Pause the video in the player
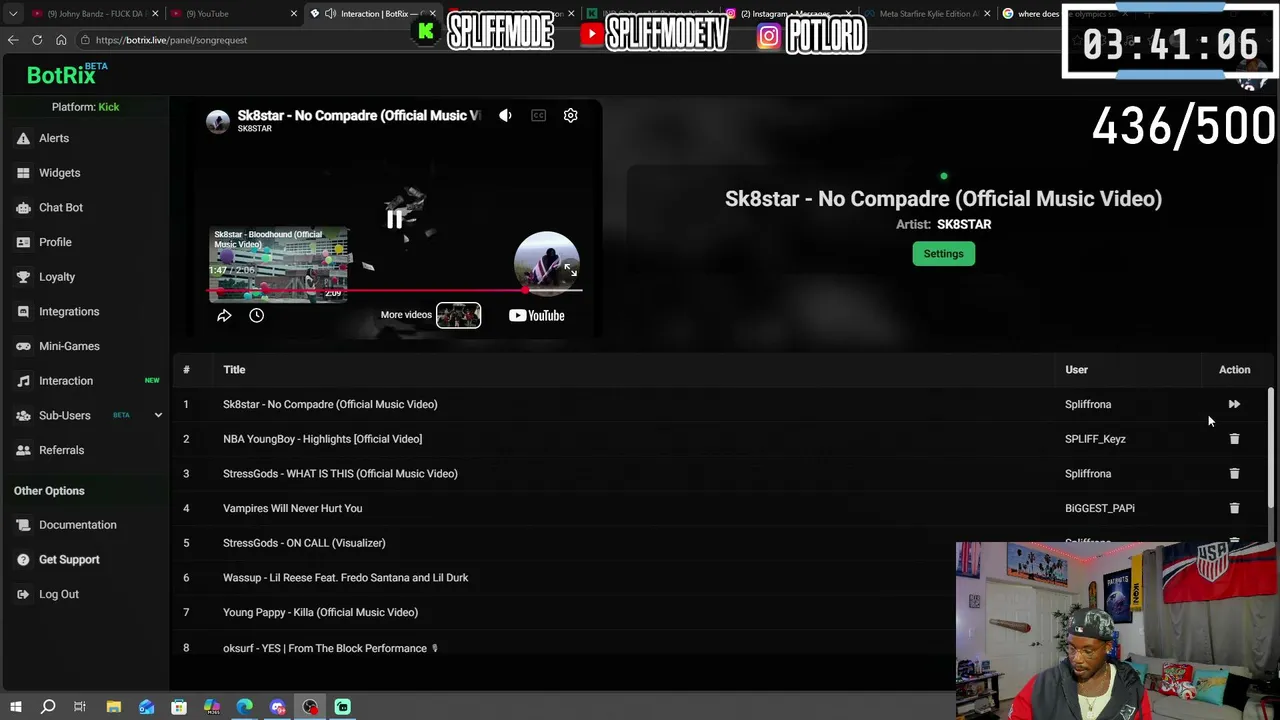Screen dimensions: 1280x720 pos(395,220)
